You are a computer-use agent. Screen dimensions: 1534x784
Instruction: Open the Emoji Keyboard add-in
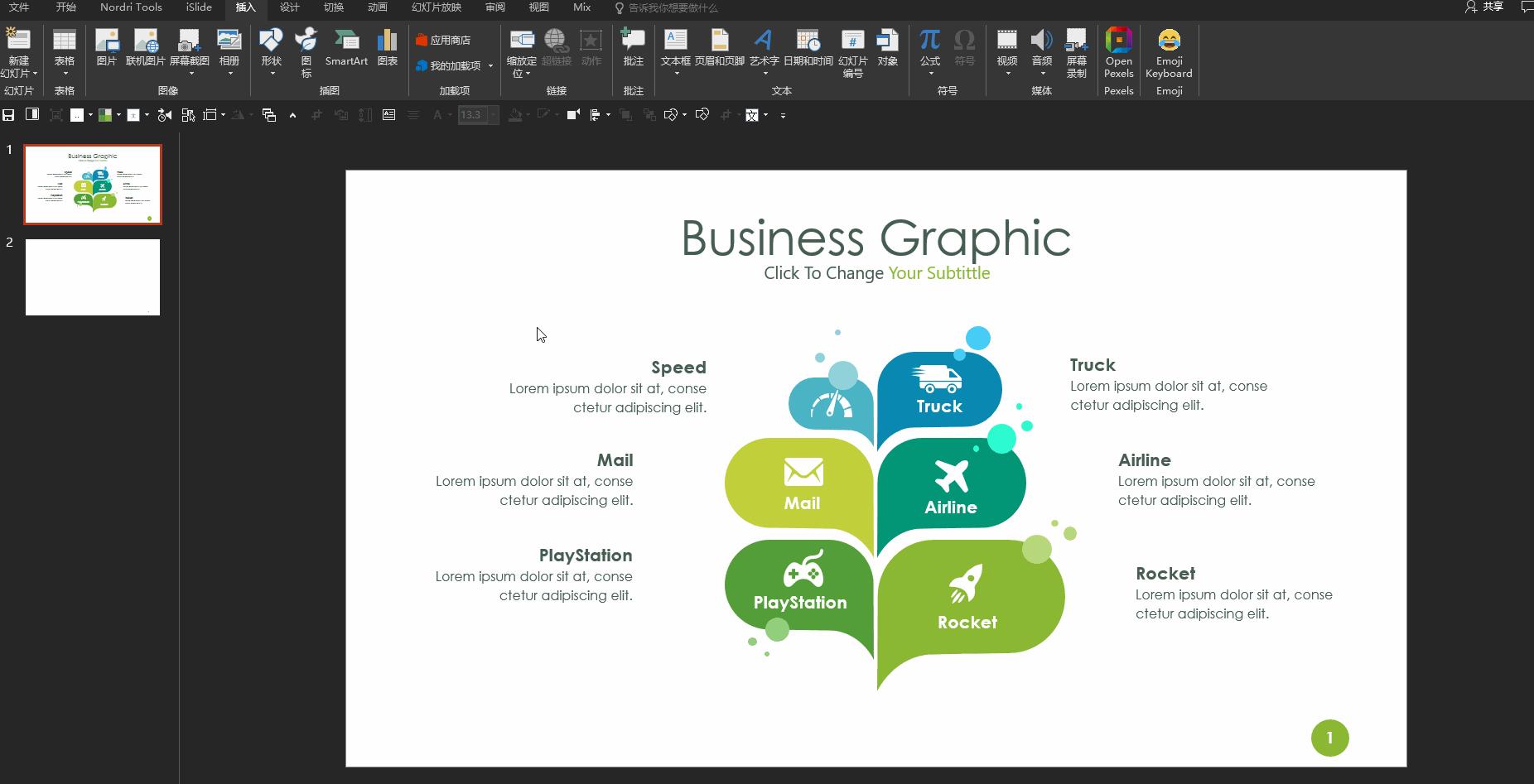[x=1168, y=53]
